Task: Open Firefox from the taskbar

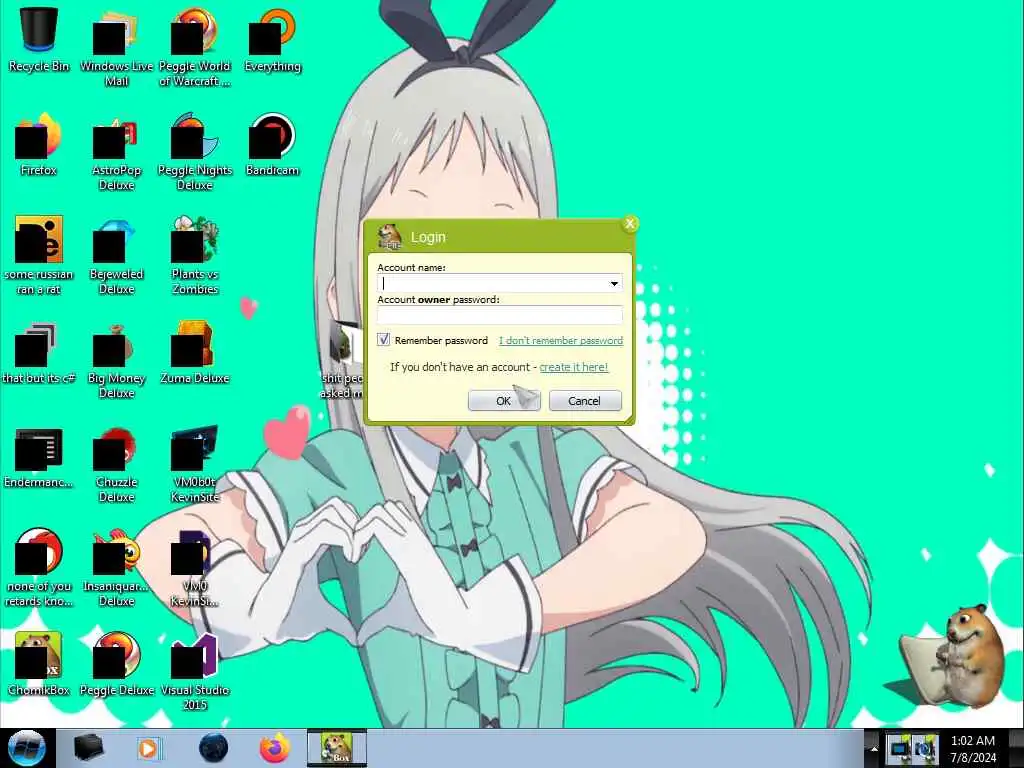Action: (x=275, y=748)
